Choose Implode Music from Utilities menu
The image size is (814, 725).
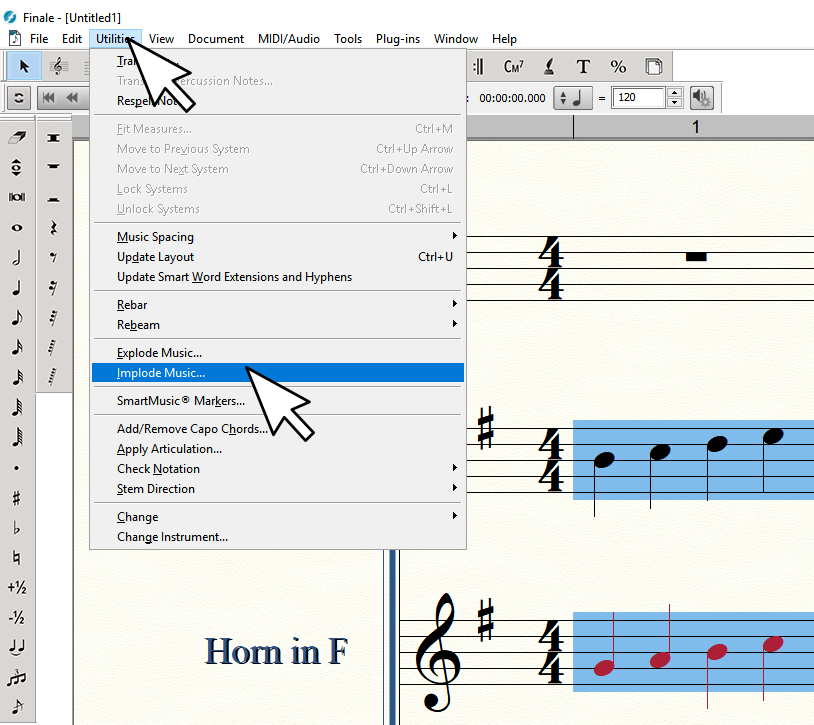(161, 373)
